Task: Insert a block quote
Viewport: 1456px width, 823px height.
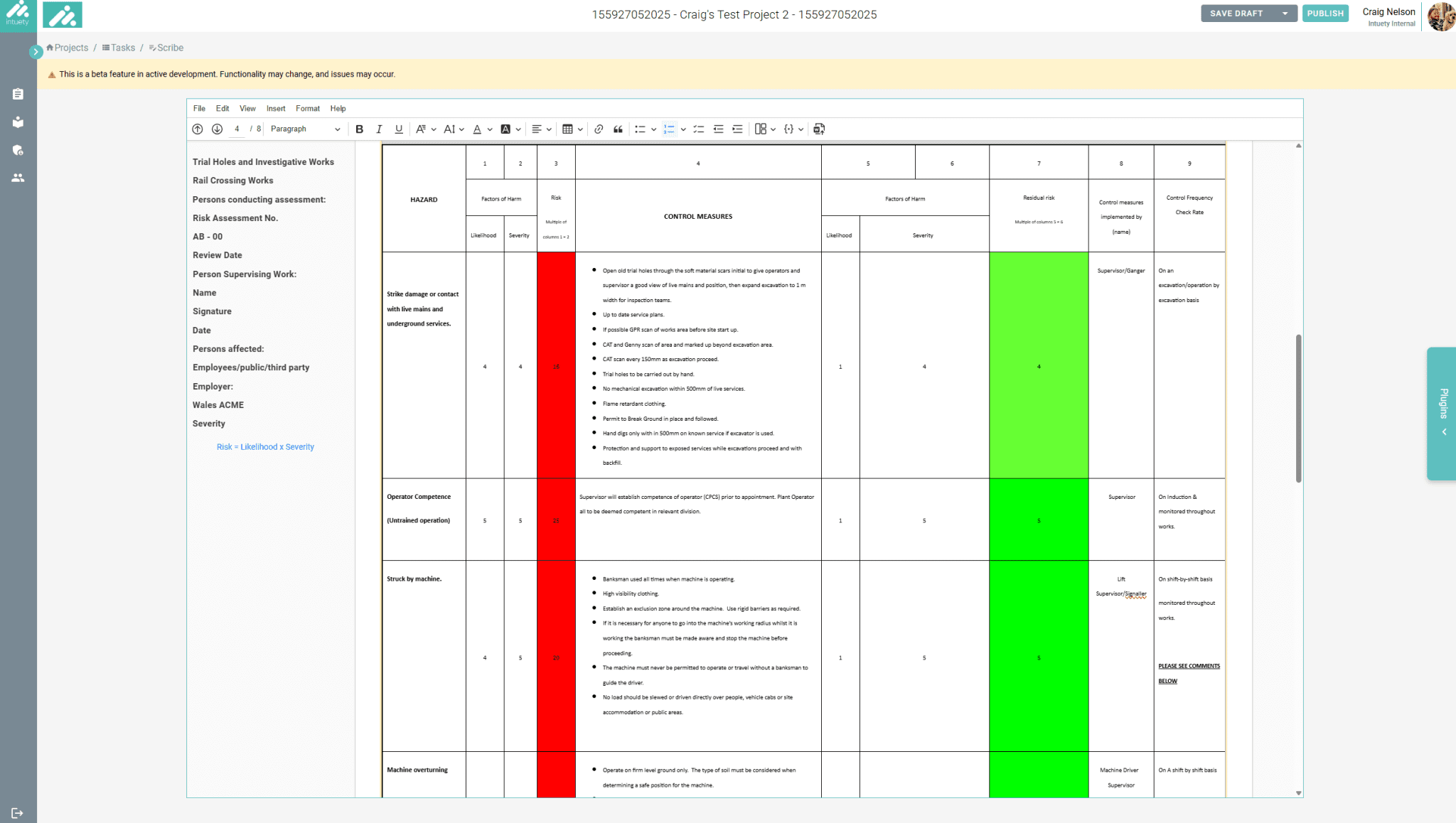Action: pyautogui.click(x=618, y=129)
